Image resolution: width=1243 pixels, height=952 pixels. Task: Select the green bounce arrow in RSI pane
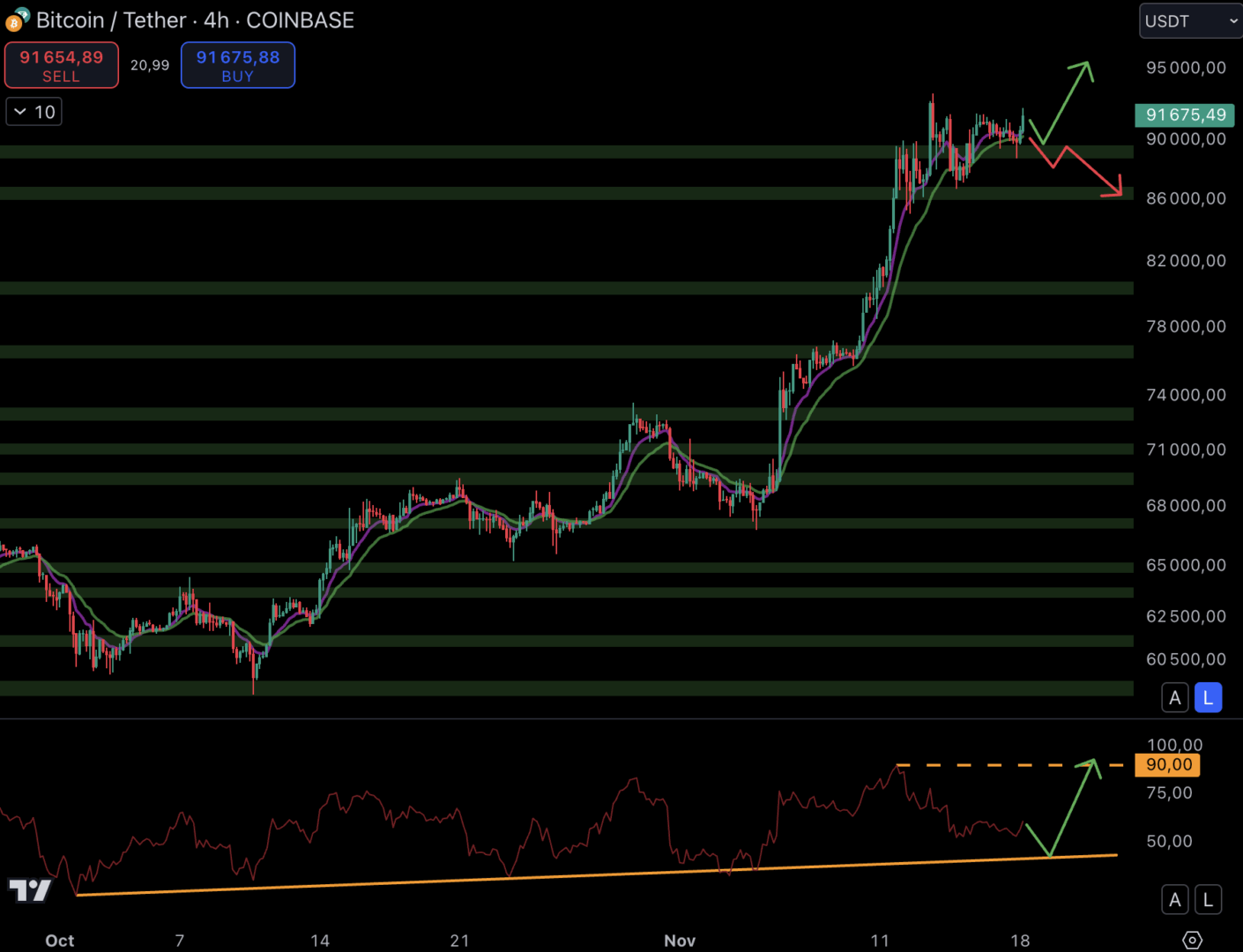1071,807
